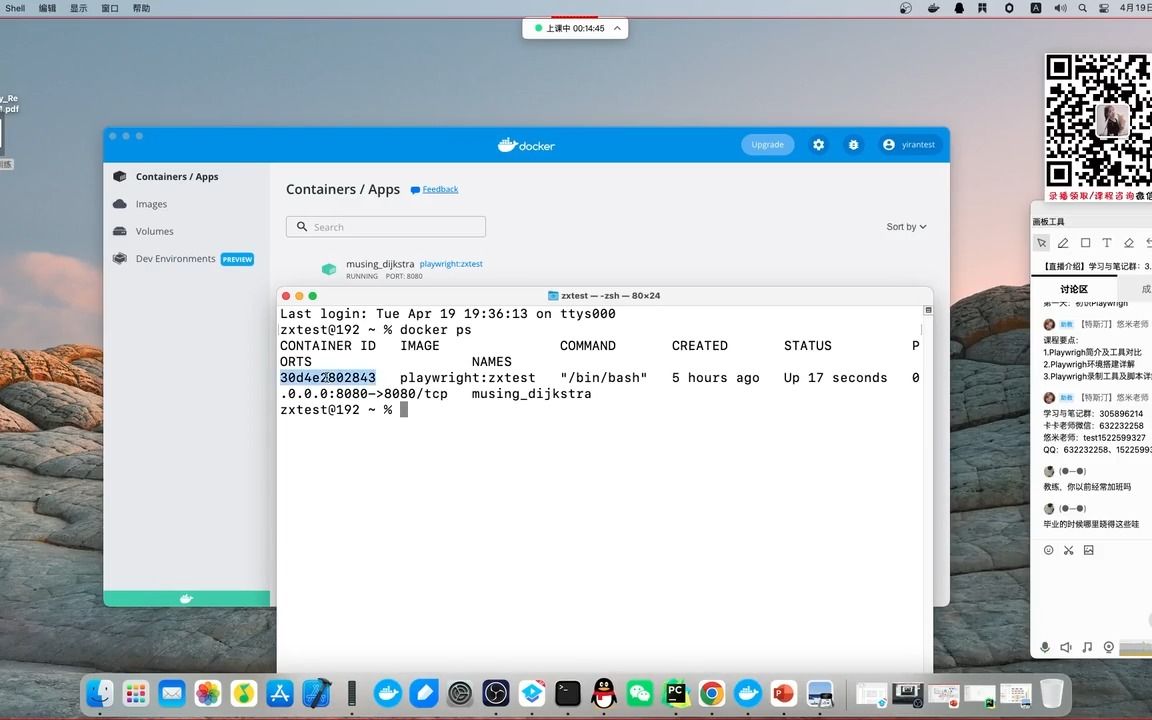Click the Docker containers Search field
The image size is (1152, 720).
tap(386, 227)
